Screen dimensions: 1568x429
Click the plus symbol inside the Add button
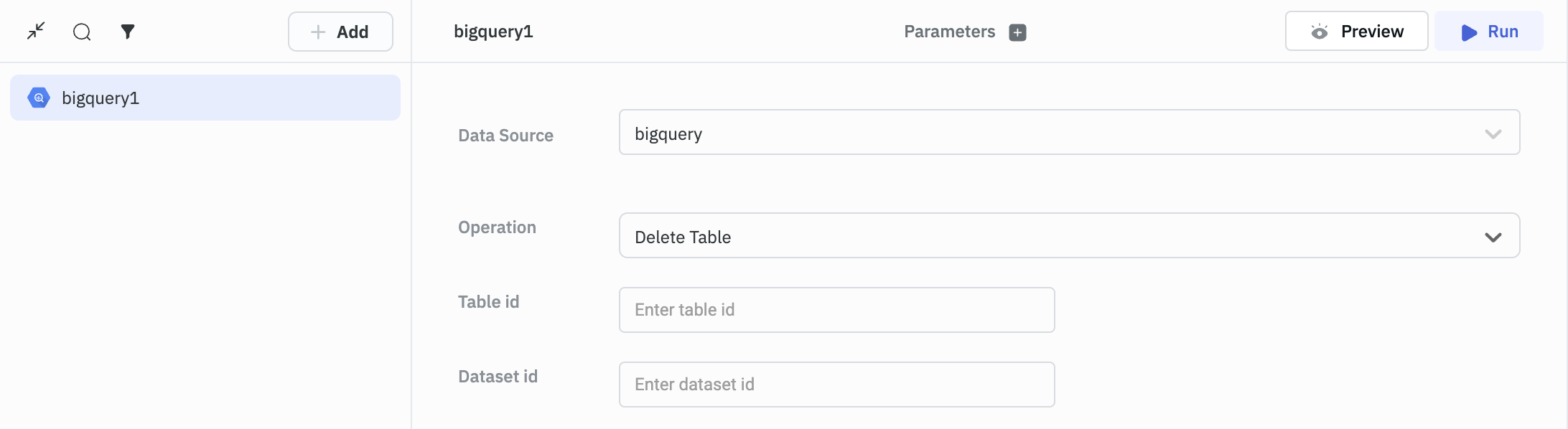pos(318,32)
